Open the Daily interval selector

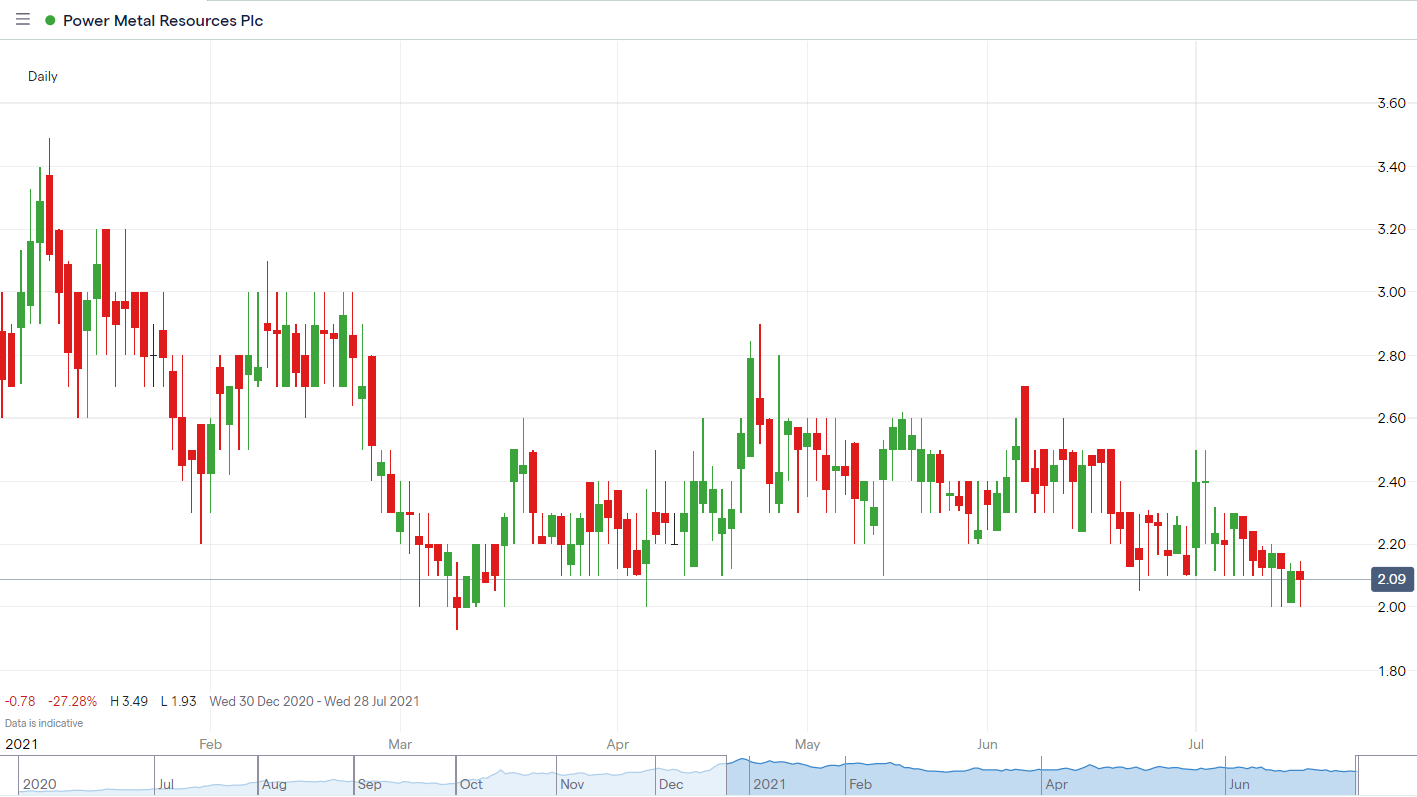pyautogui.click(x=43, y=76)
